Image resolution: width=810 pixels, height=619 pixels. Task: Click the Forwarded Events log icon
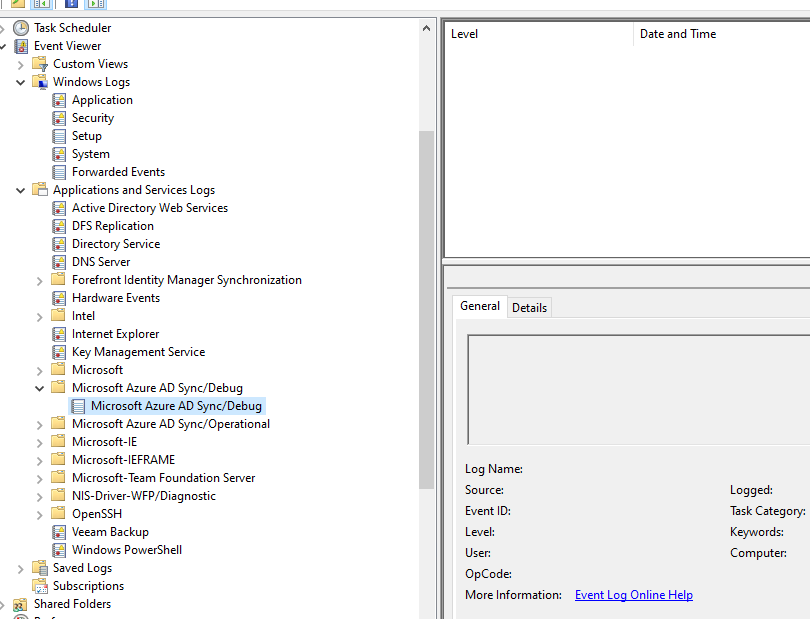pyautogui.click(x=59, y=172)
